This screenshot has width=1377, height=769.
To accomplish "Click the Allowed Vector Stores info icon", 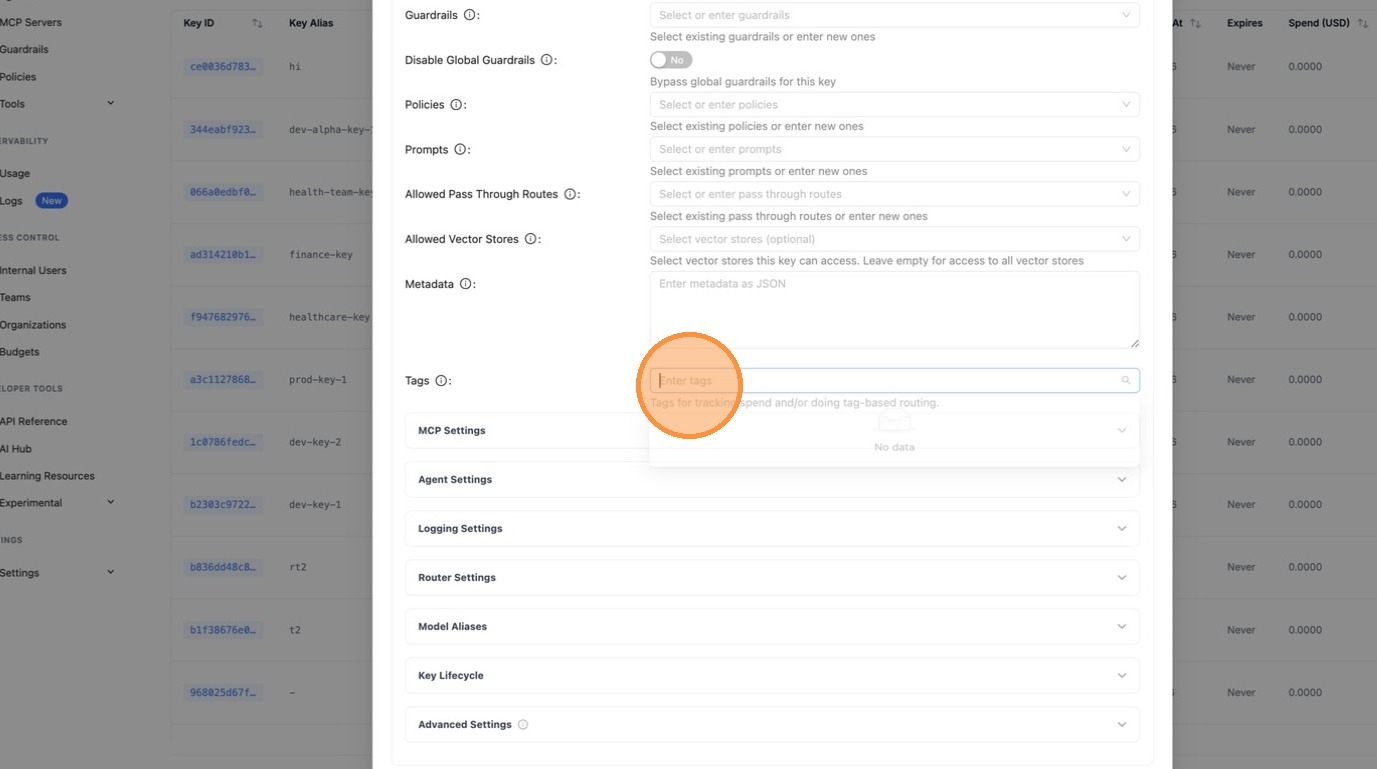I will point(531,239).
